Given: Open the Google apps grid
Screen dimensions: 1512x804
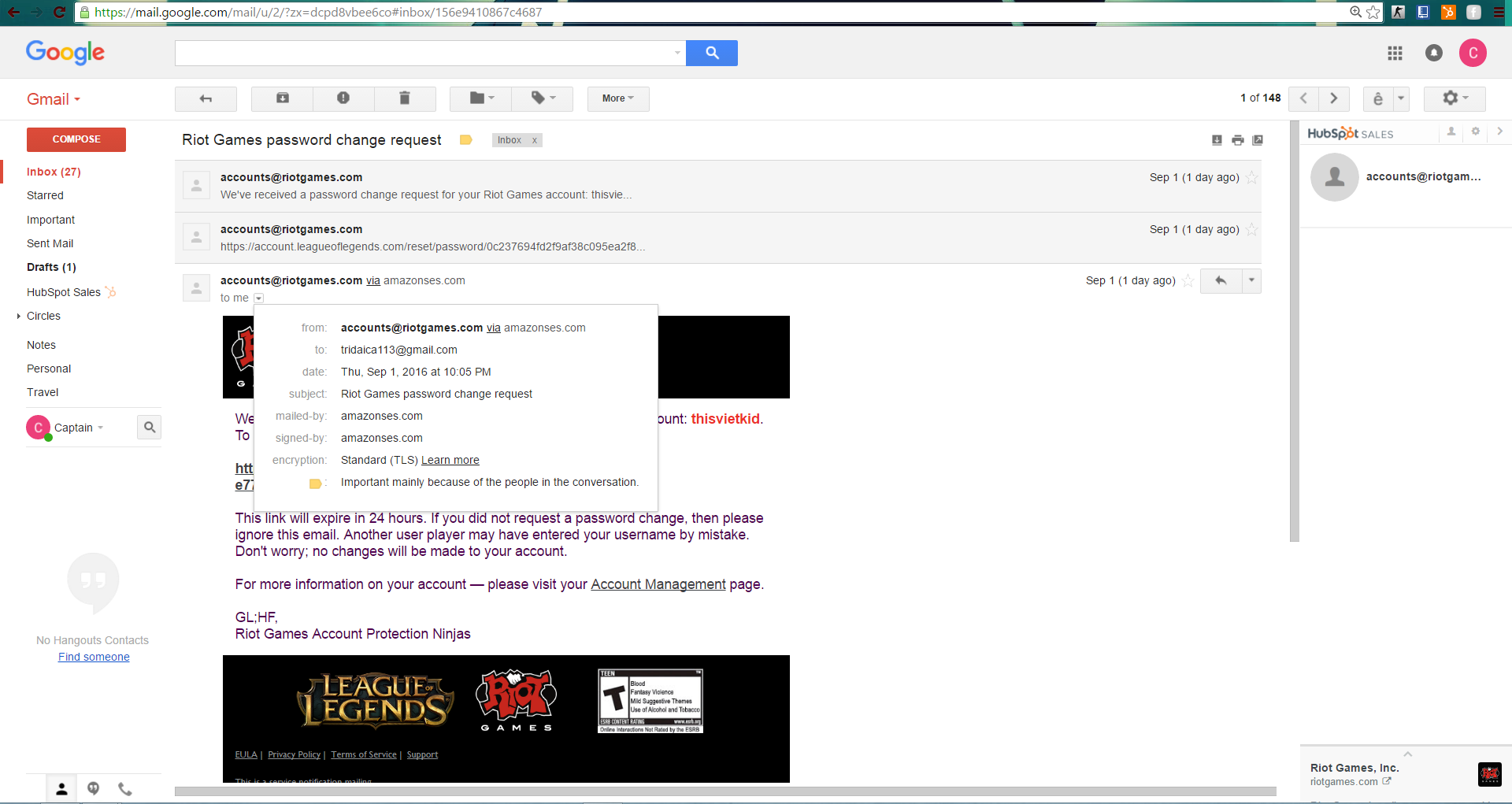Looking at the screenshot, I should (1395, 53).
